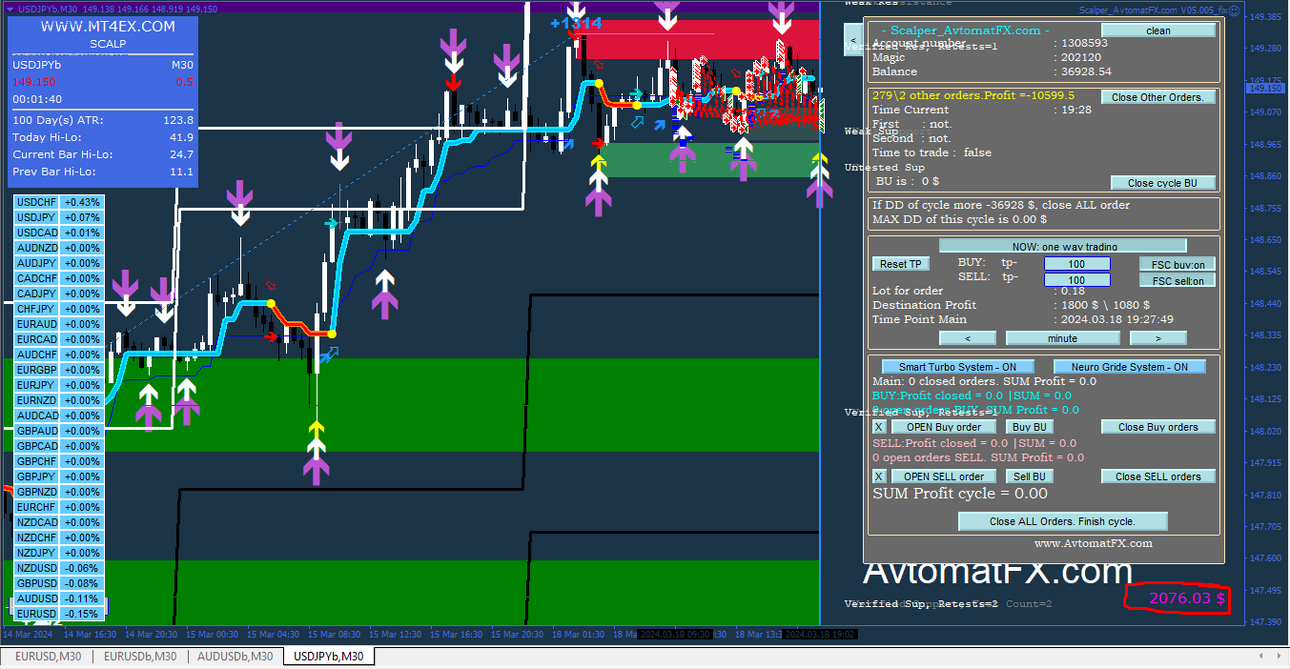
Task: Click the Reset TP button
Action: point(901,264)
